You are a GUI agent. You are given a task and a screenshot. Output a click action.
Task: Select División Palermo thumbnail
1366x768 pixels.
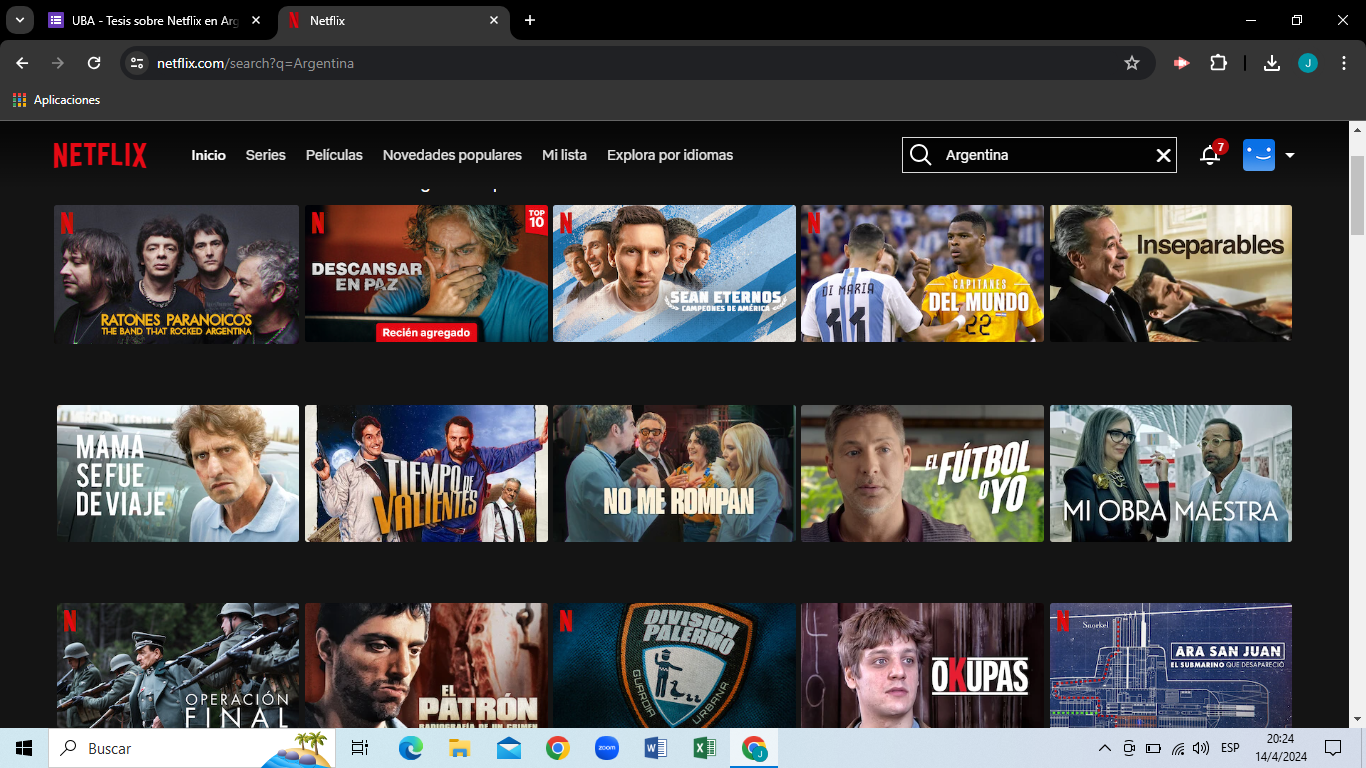point(674,665)
